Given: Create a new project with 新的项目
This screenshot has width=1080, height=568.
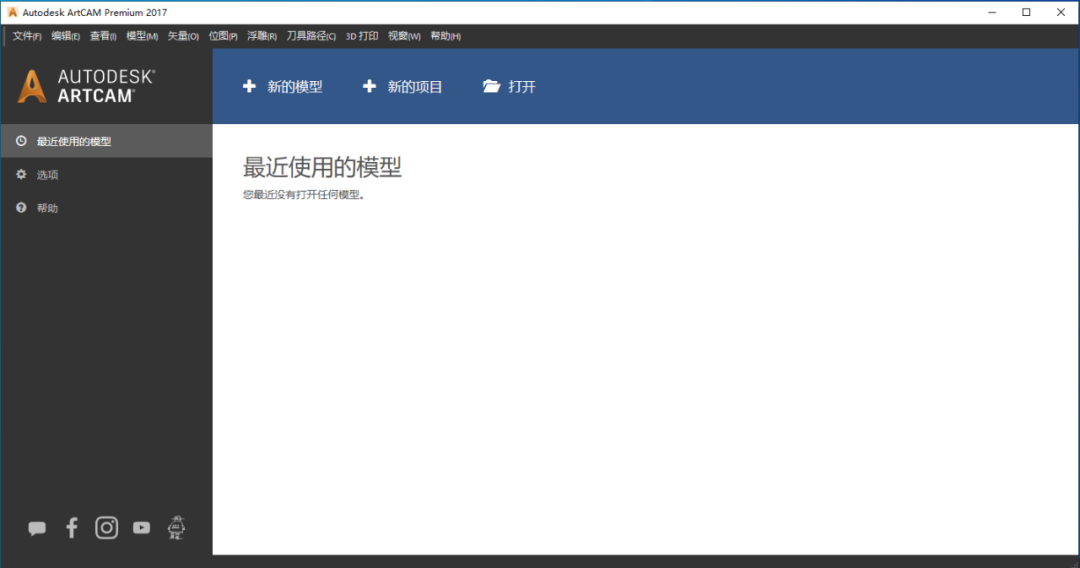Looking at the screenshot, I should (402, 87).
